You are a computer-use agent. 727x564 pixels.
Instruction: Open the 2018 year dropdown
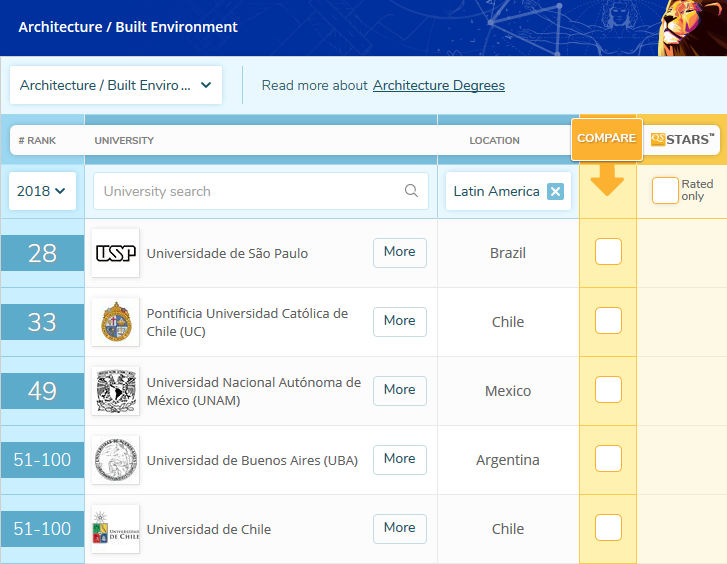pos(42,191)
